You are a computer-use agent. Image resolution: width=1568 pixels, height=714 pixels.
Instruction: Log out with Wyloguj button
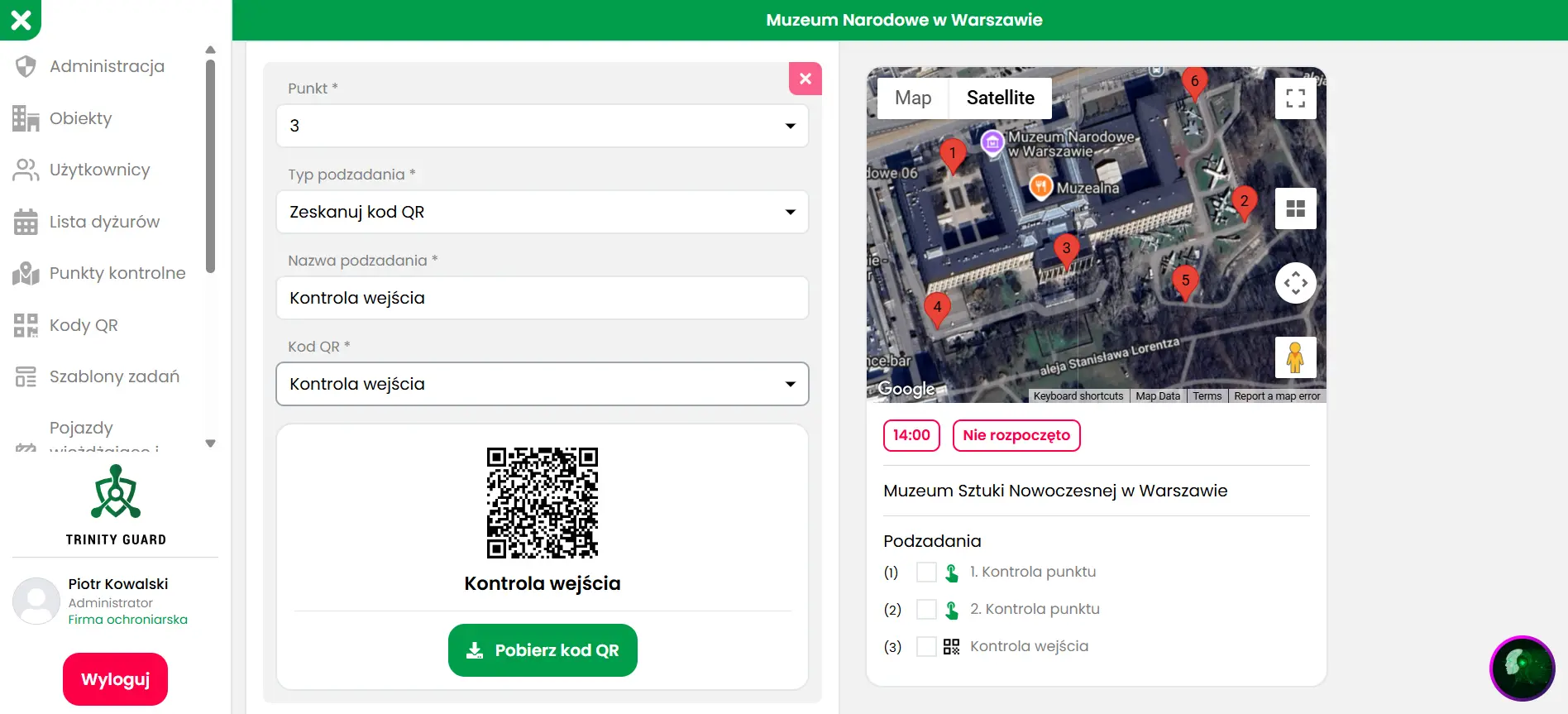115,679
